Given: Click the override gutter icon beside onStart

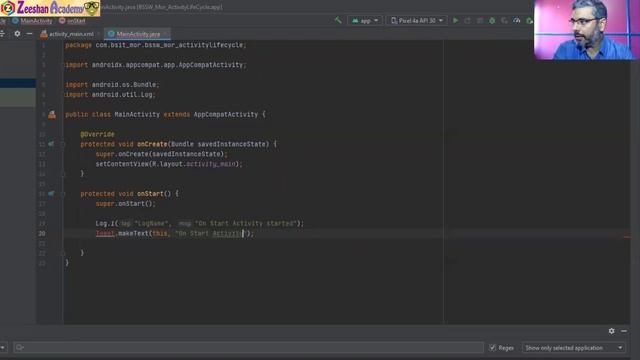Looking at the screenshot, I should [x=51, y=193].
